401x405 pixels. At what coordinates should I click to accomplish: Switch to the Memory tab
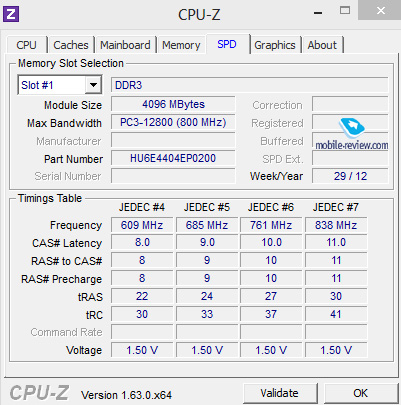(181, 45)
